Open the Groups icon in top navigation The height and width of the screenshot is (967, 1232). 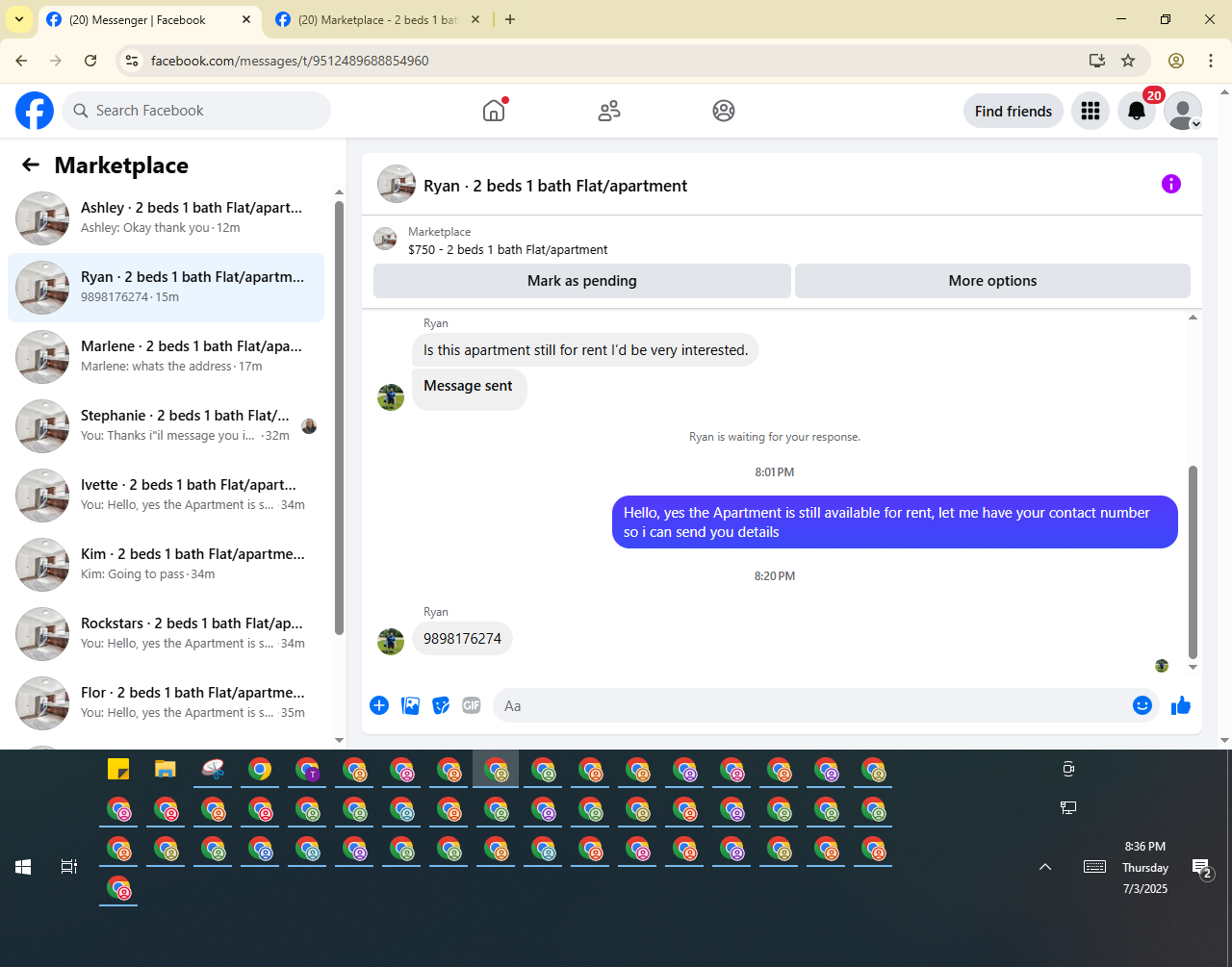coord(724,111)
